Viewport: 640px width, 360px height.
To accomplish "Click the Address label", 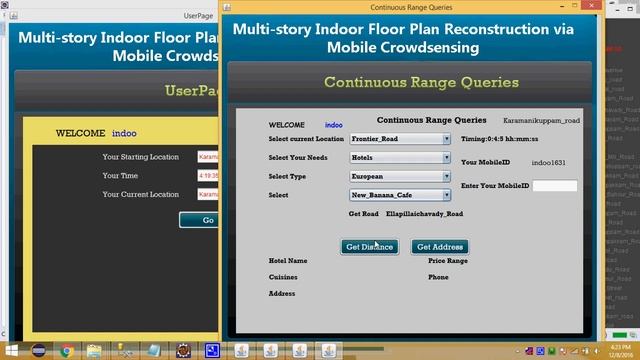I will 282,293.
